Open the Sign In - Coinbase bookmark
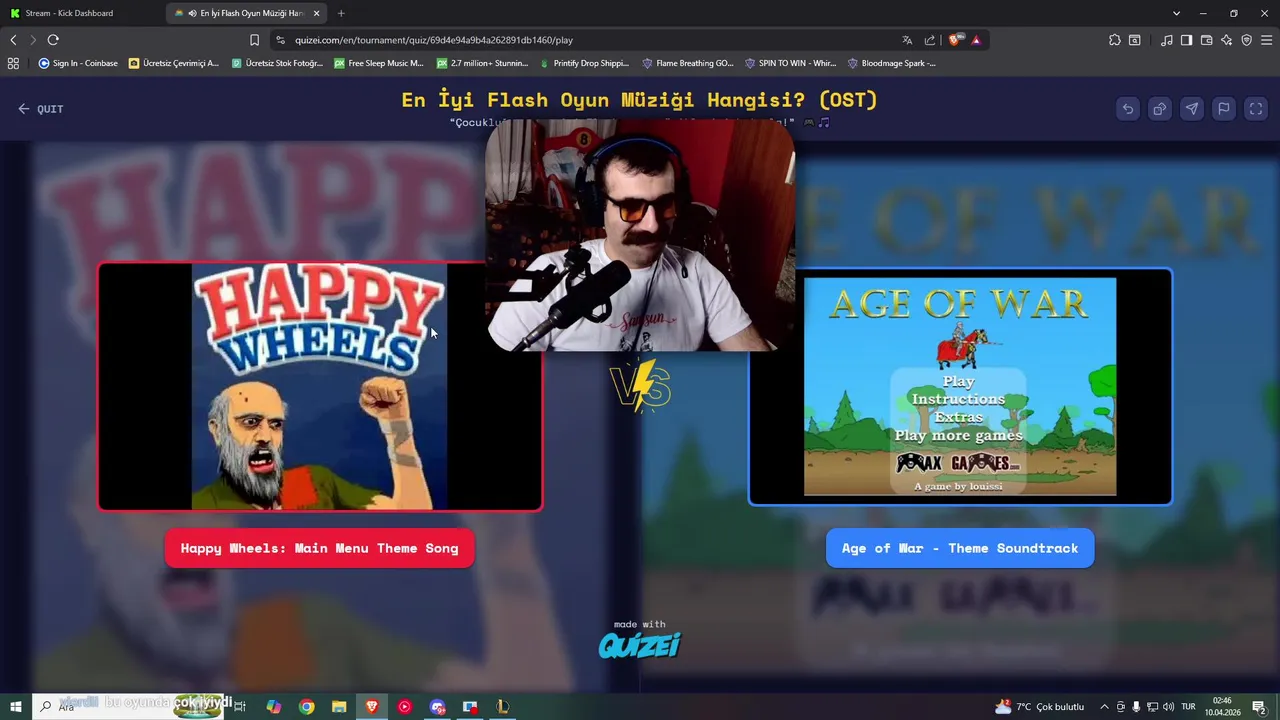This screenshot has width=1280, height=720. pos(78,63)
